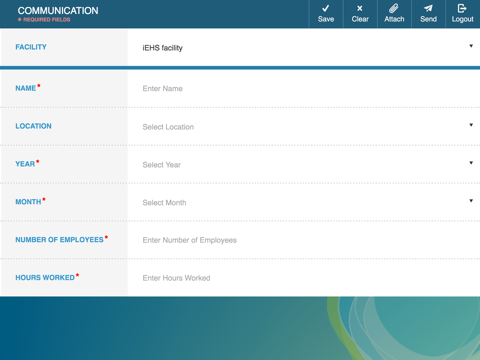Click the Logout label in toolbar
The image size is (480, 360).
tap(462, 19)
